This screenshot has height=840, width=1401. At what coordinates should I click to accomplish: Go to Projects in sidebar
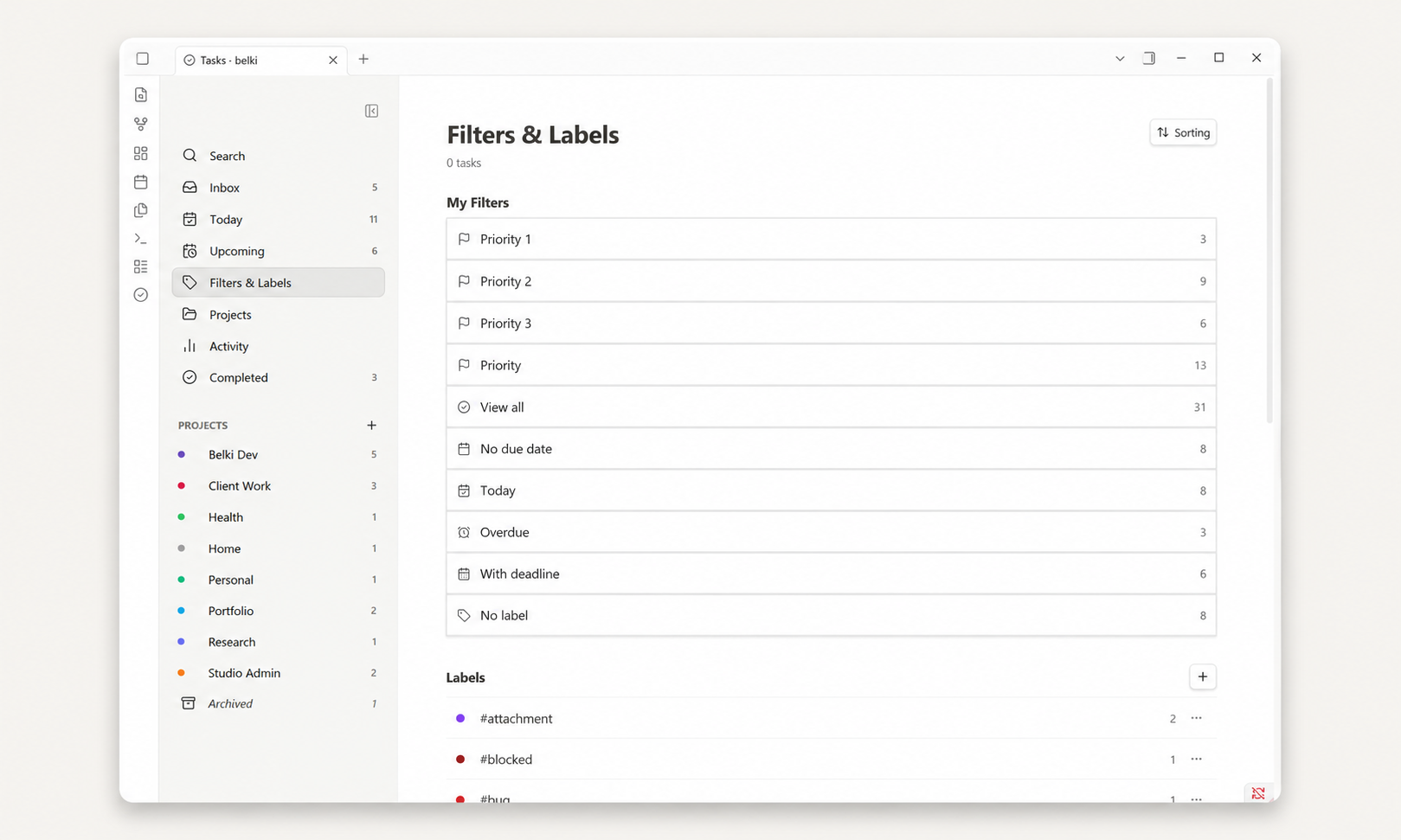(279, 314)
